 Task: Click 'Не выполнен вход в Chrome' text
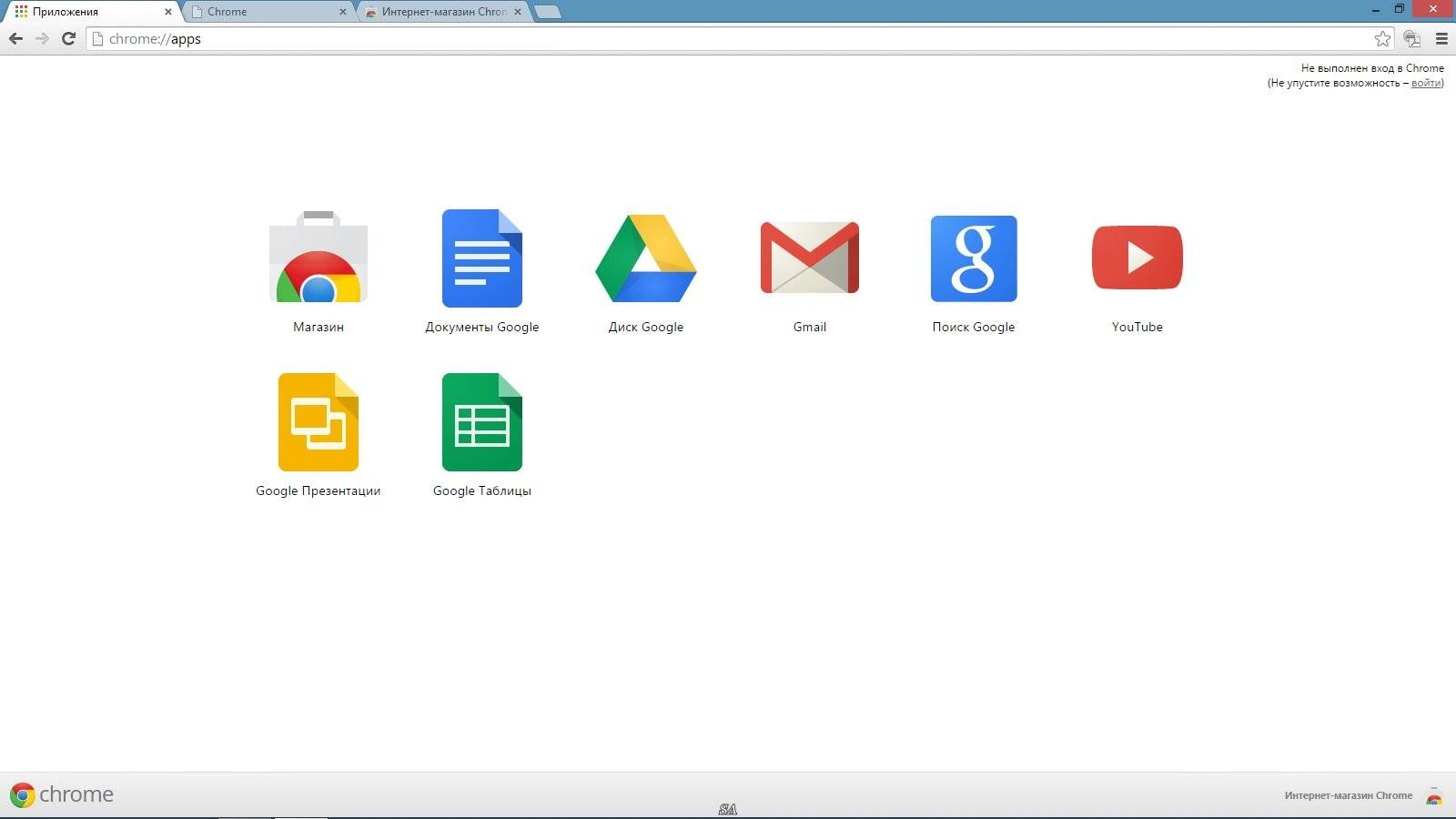[1372, 68]
